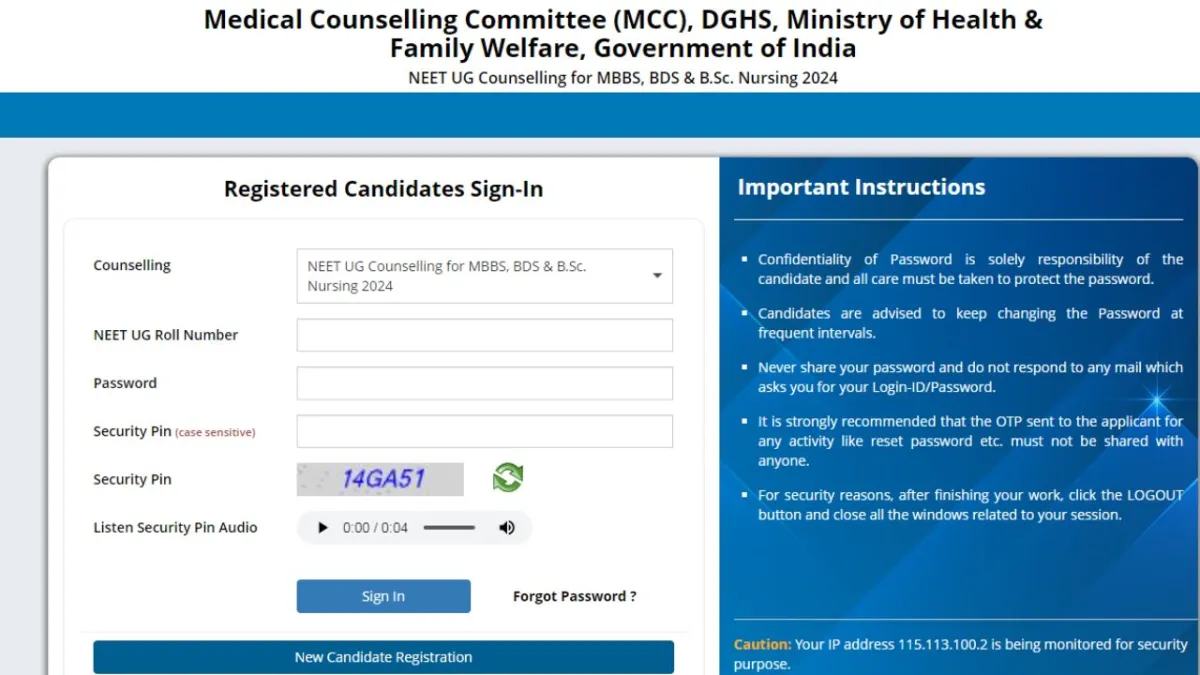Refresh the security pin captcha
This screenshot has width=1200, height=675.
(508, 478)
